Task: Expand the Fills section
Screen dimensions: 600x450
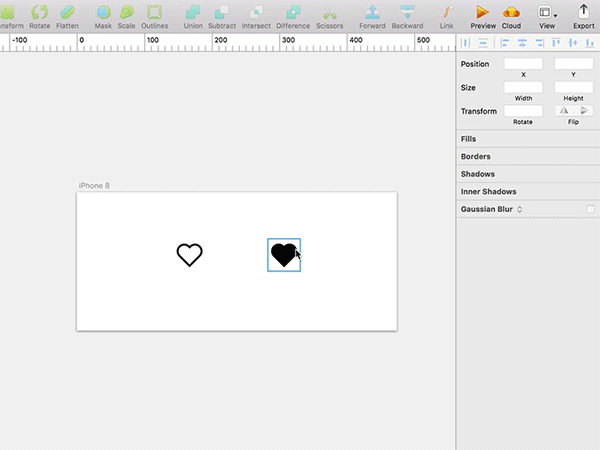Action: click(528, 139)
